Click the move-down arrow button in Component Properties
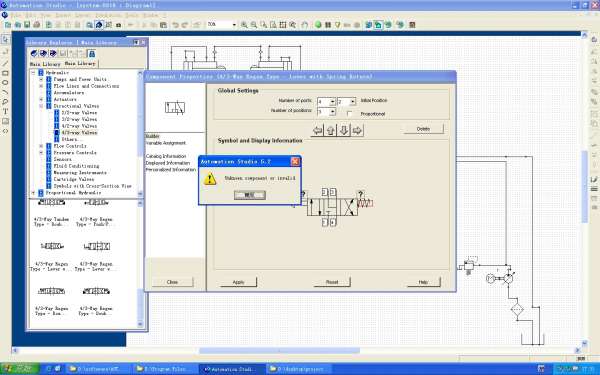Screen dimensions: 600x375 (x=344, y=130)
